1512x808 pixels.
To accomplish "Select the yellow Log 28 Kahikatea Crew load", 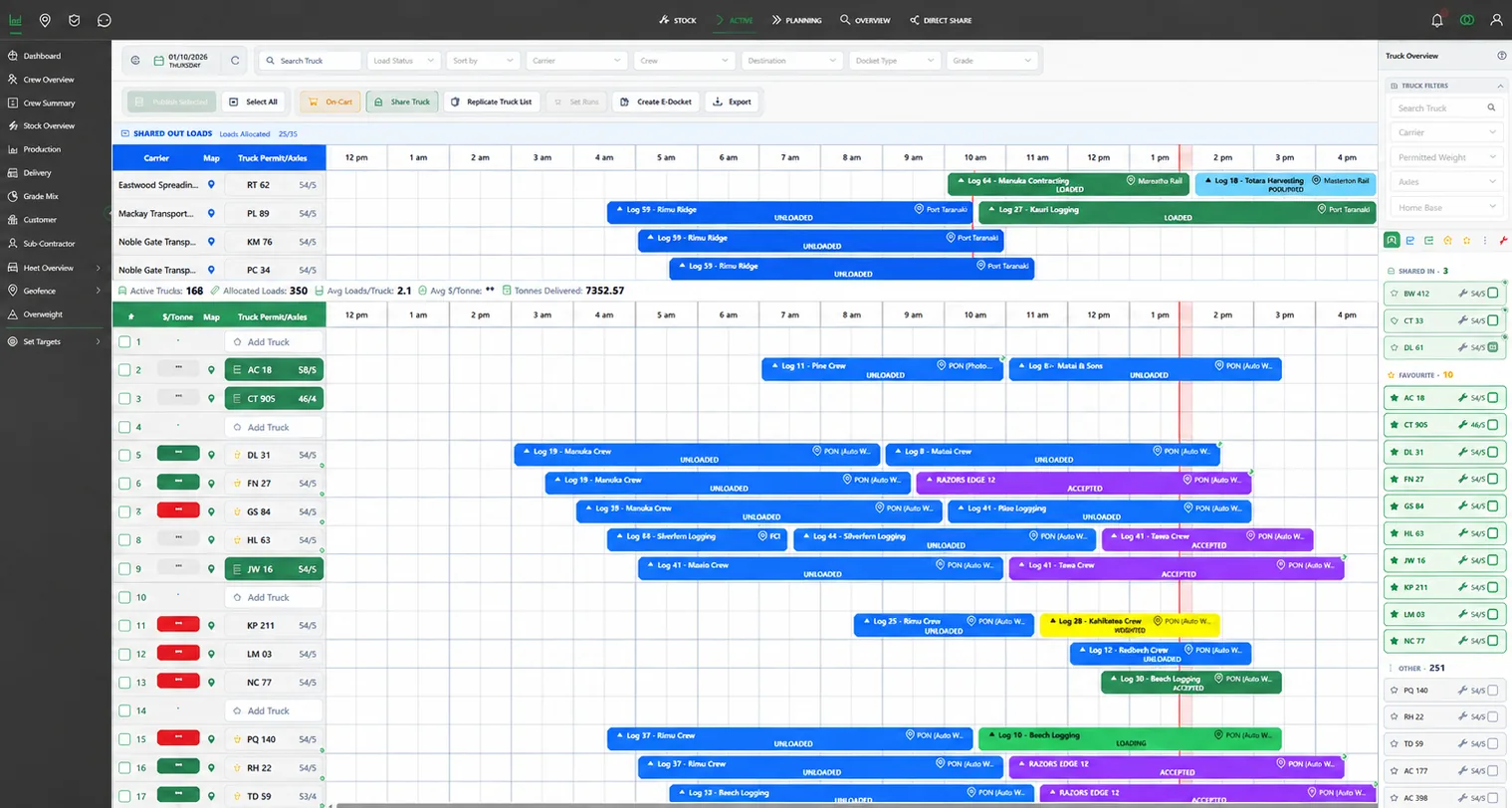I will coord(1129,625).
